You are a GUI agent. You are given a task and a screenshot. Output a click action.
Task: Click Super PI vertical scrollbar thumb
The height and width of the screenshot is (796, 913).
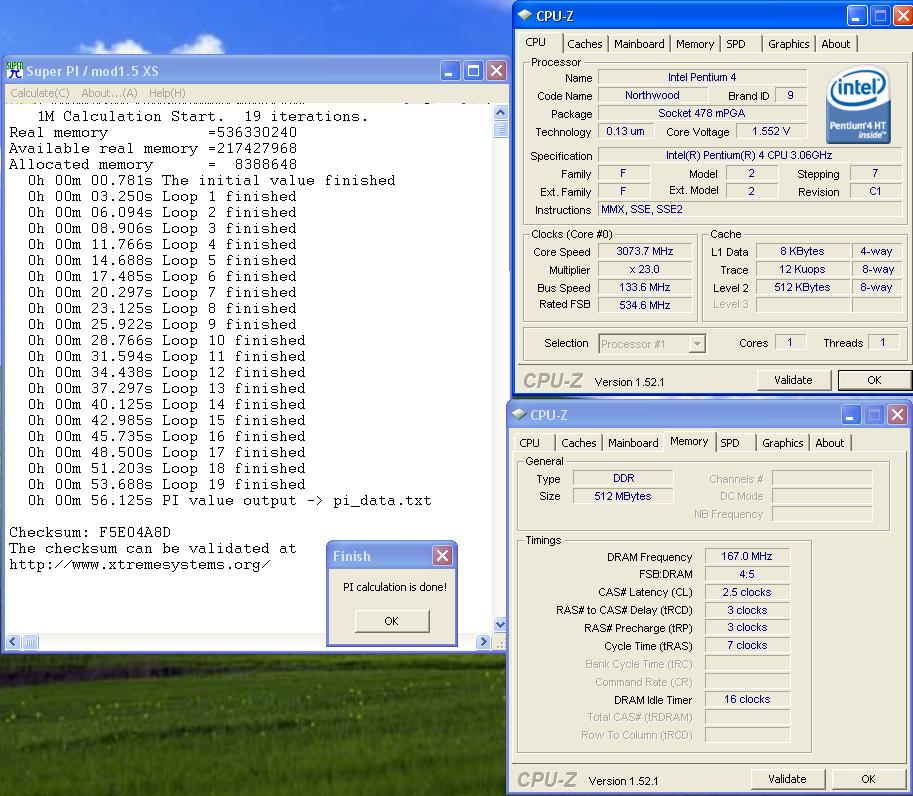[x=500, y=129]
